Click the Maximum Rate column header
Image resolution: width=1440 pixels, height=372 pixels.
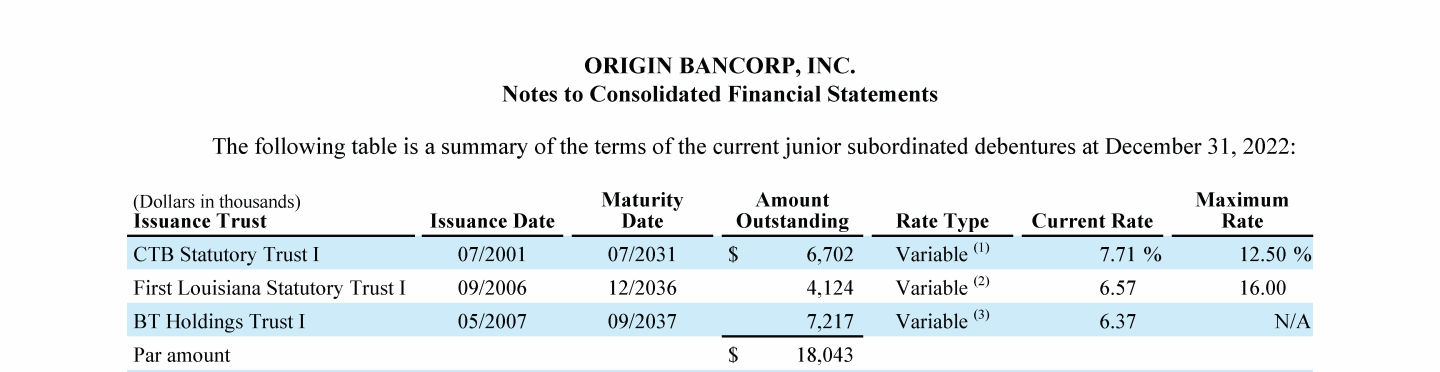(x=1242, y=211)
